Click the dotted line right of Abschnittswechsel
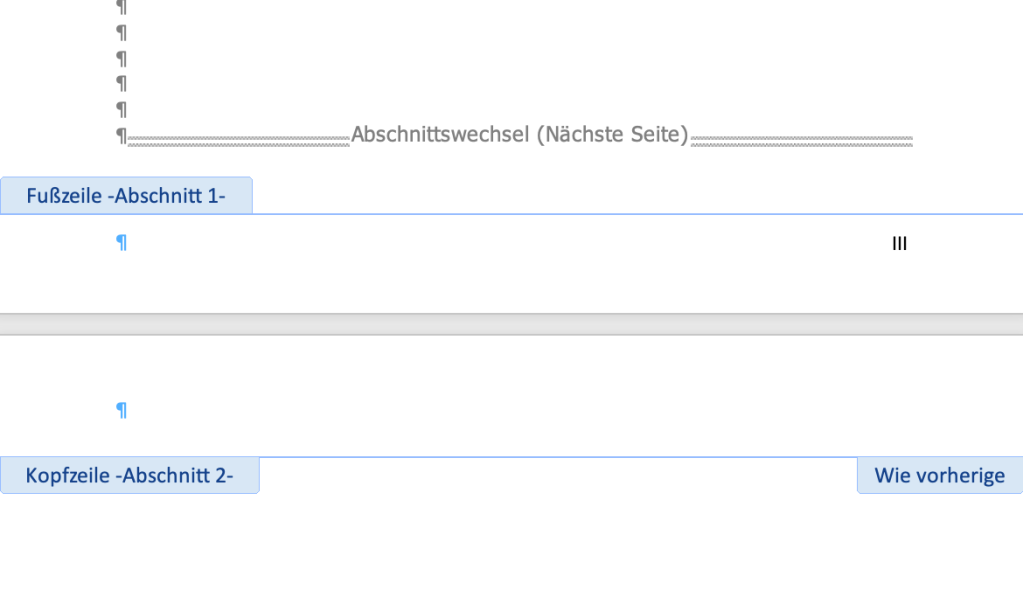The image size is (1023, 590). click(x=800, y=135)
